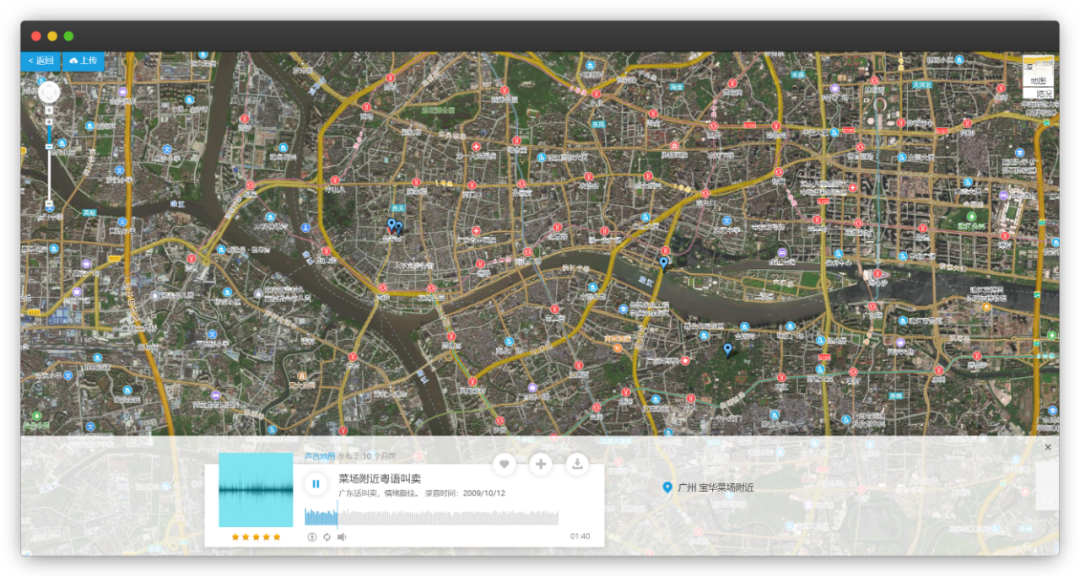Click the audio waveform progress bar
The image size is (1080, 576).
tap(431, 517)
